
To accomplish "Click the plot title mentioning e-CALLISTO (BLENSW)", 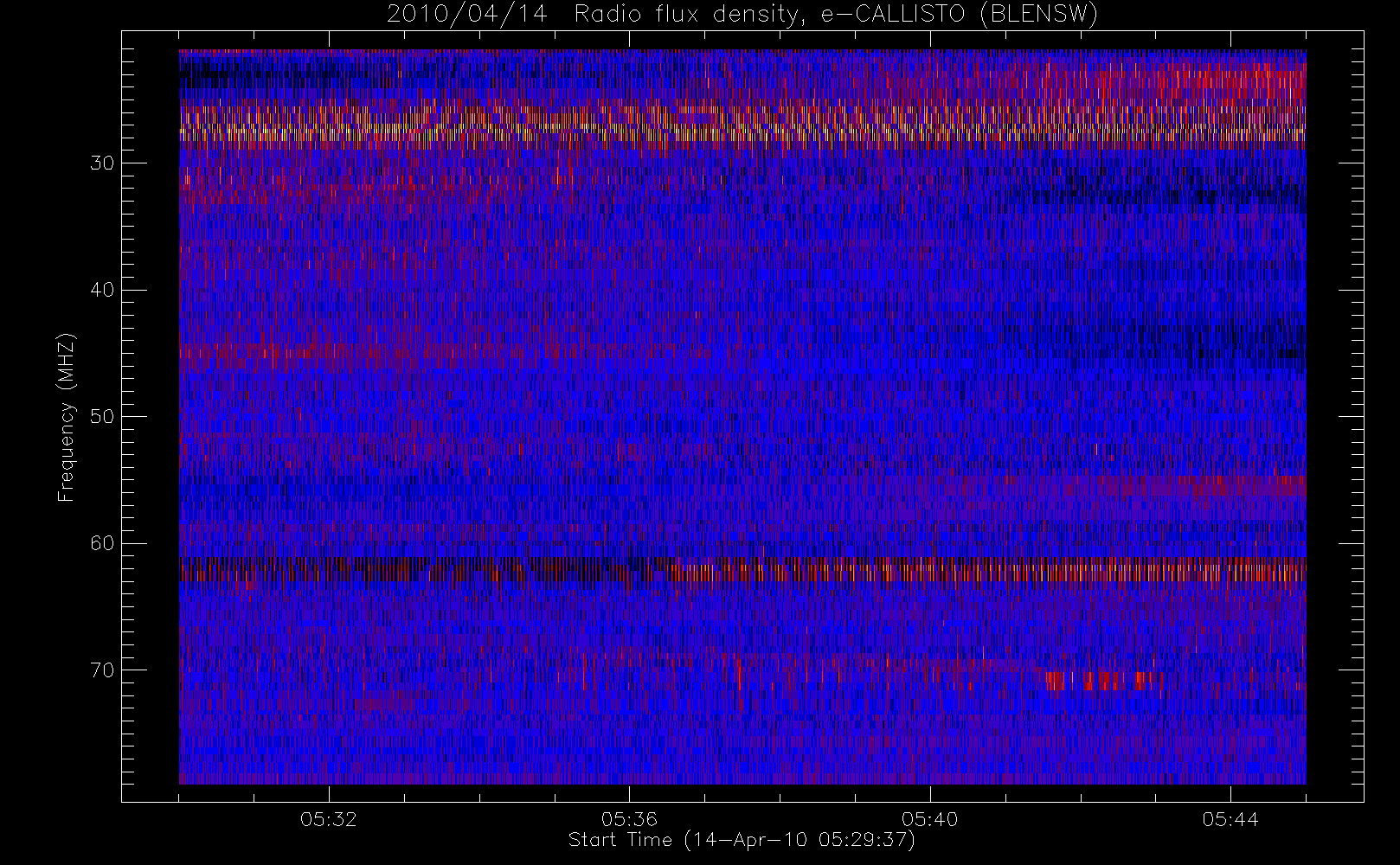I will 742,15.
